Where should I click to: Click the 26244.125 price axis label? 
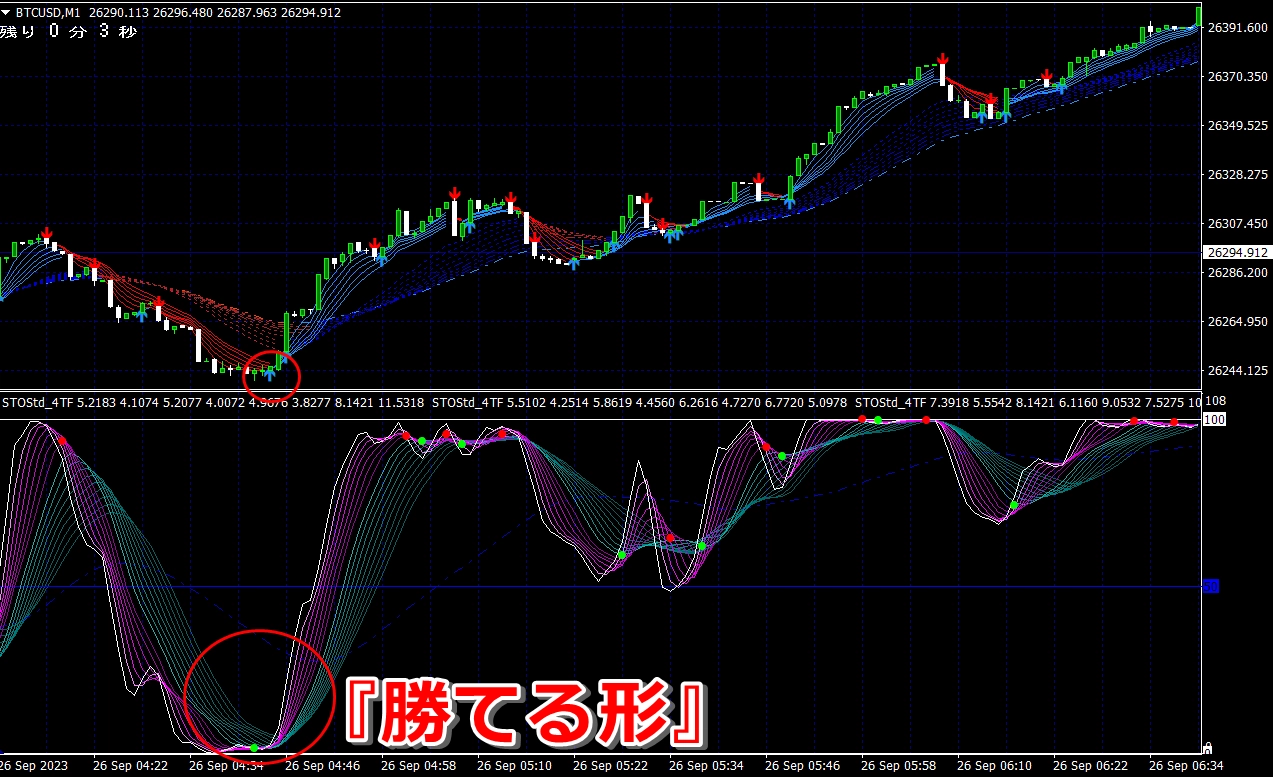1237,371
